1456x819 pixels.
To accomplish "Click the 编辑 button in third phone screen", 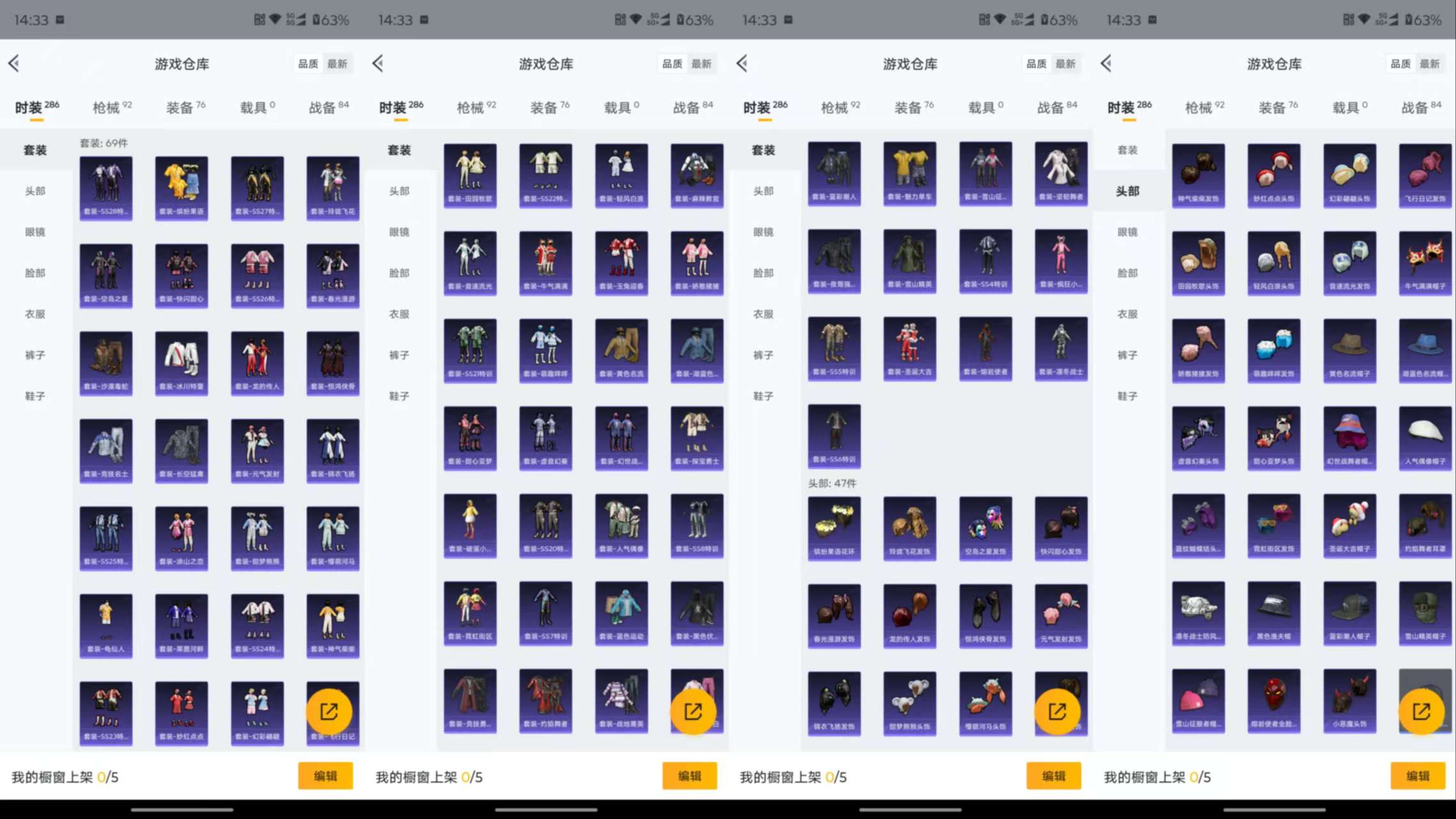I will click(x=1053, y=775).
